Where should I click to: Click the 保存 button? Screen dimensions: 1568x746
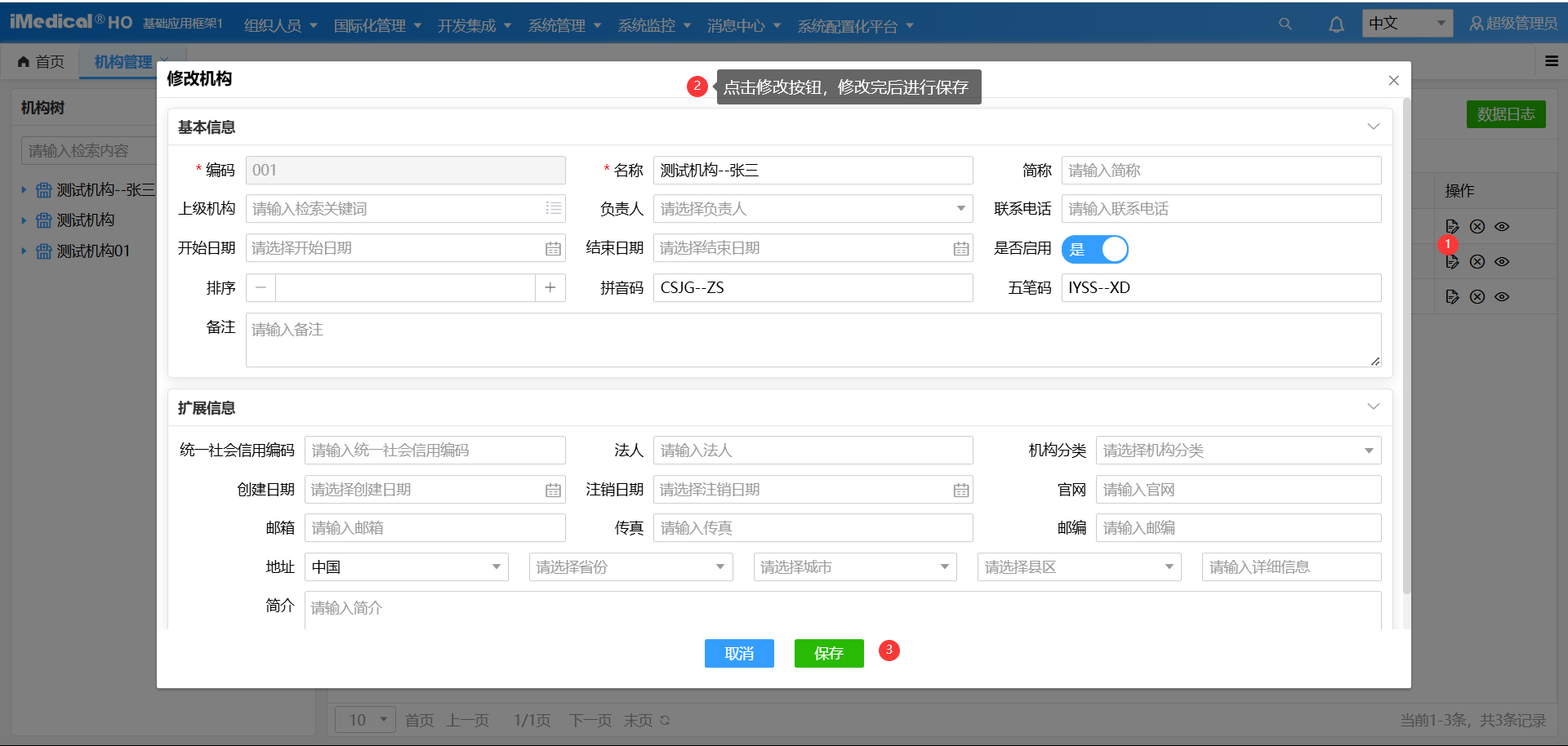pyautogui.click(x=828, y=654)
